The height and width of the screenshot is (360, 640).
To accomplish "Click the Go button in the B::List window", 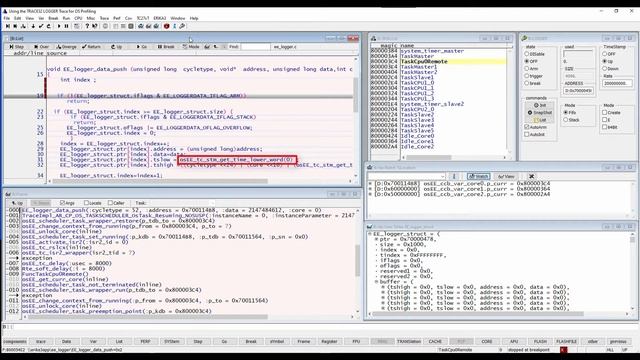I will 142,47.
